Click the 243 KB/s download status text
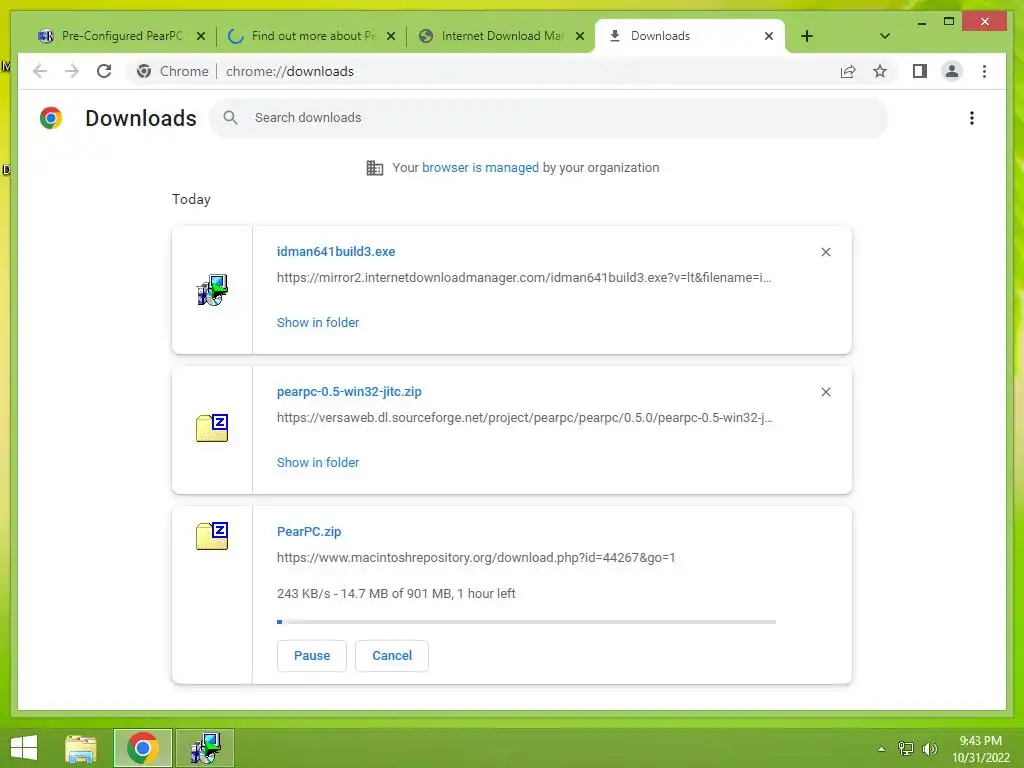Image resolution: width=1024 pixels, height=768 pixels. [396, 594]
